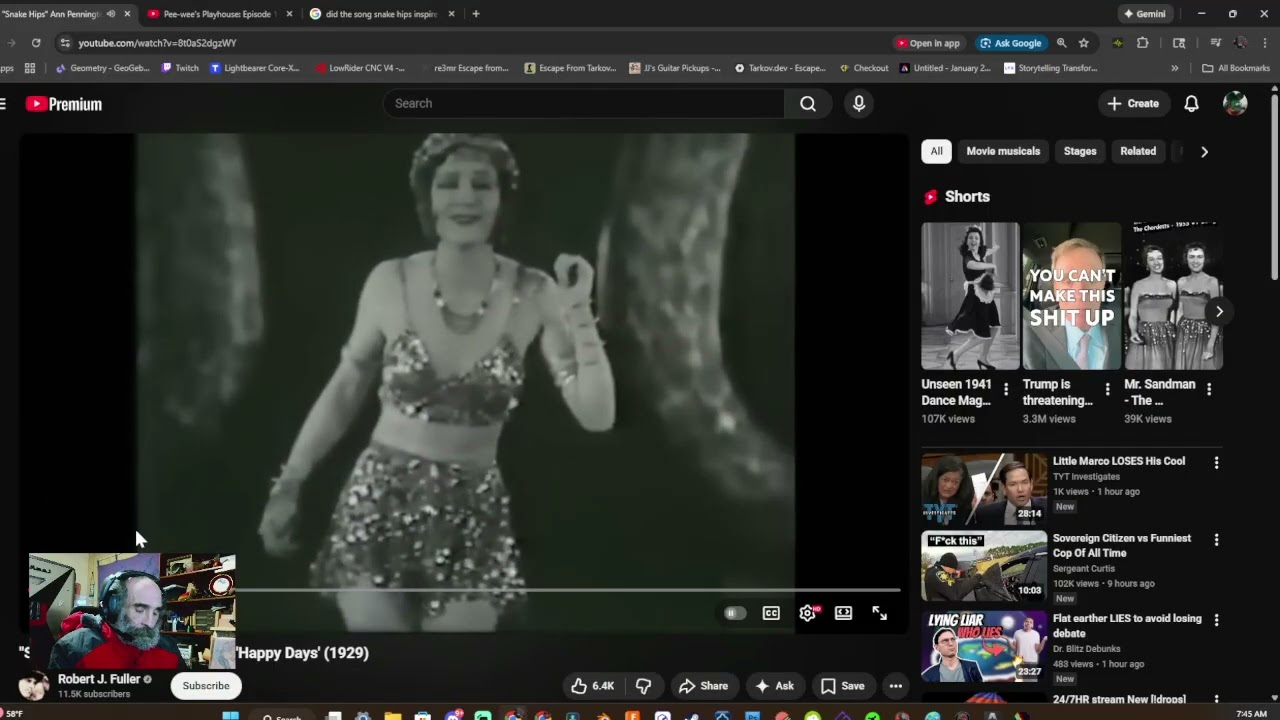Viewport: 1280px width, 720px height.
Task: Open the Escape From Tarkov bookmark
Action: tap(571, 68)
